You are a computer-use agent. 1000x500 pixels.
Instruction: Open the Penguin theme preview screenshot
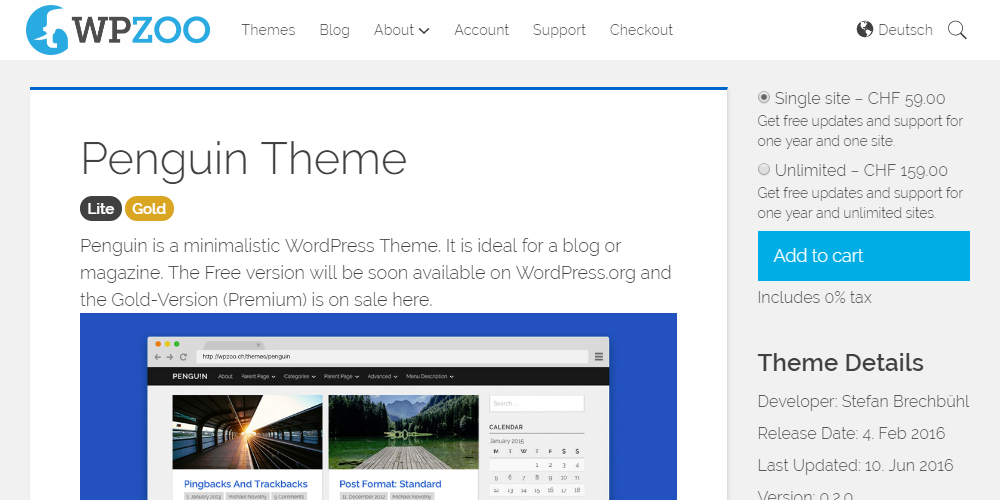click(x=378, y=406)
